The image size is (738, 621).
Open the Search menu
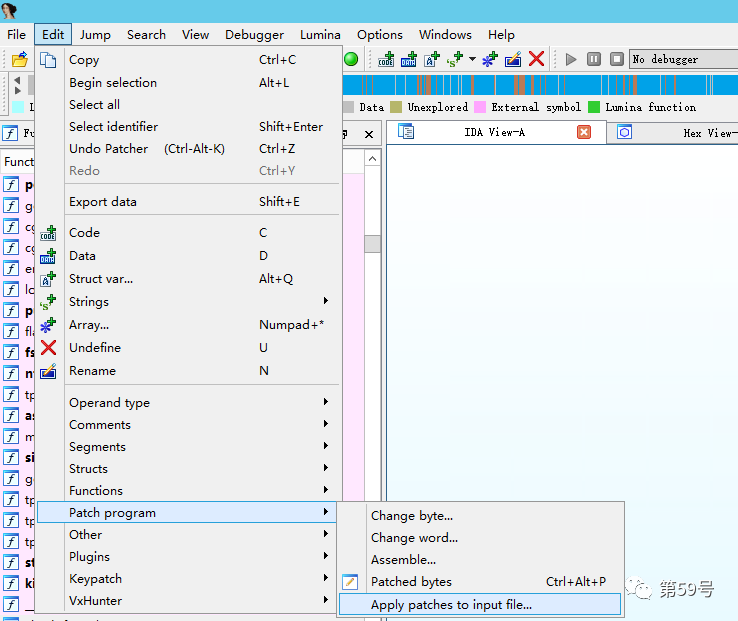(146, 35)
